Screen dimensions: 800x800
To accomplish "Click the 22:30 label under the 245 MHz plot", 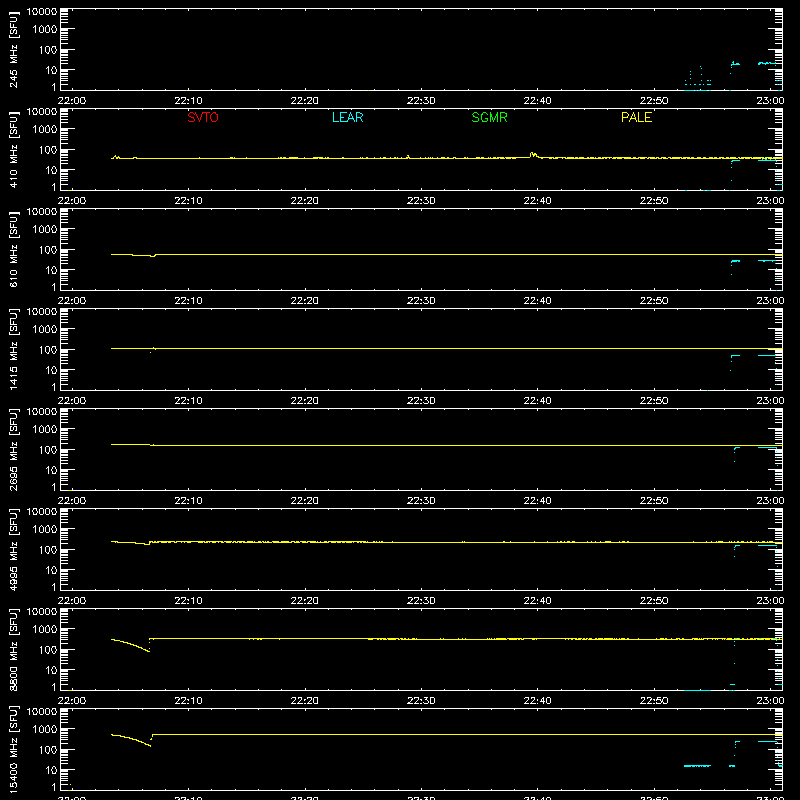I will (421, 101).
